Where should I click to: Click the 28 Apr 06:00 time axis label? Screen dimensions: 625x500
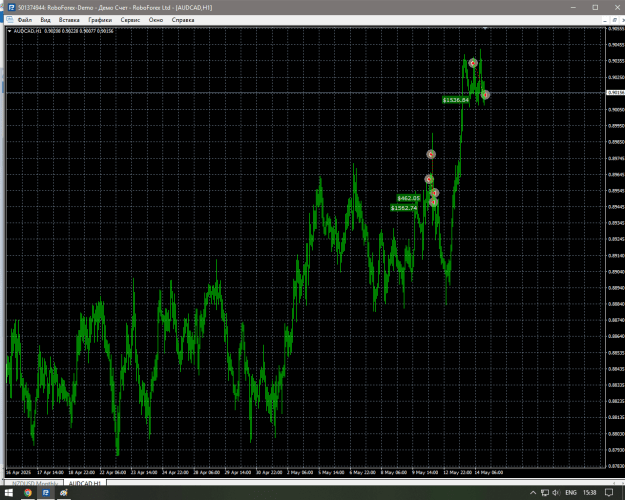[206, 472]
